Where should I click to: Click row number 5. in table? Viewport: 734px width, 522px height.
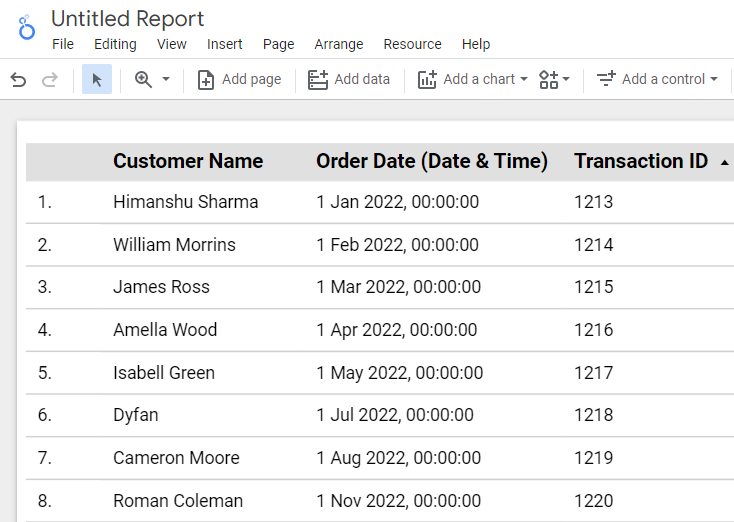coord(44,373)
